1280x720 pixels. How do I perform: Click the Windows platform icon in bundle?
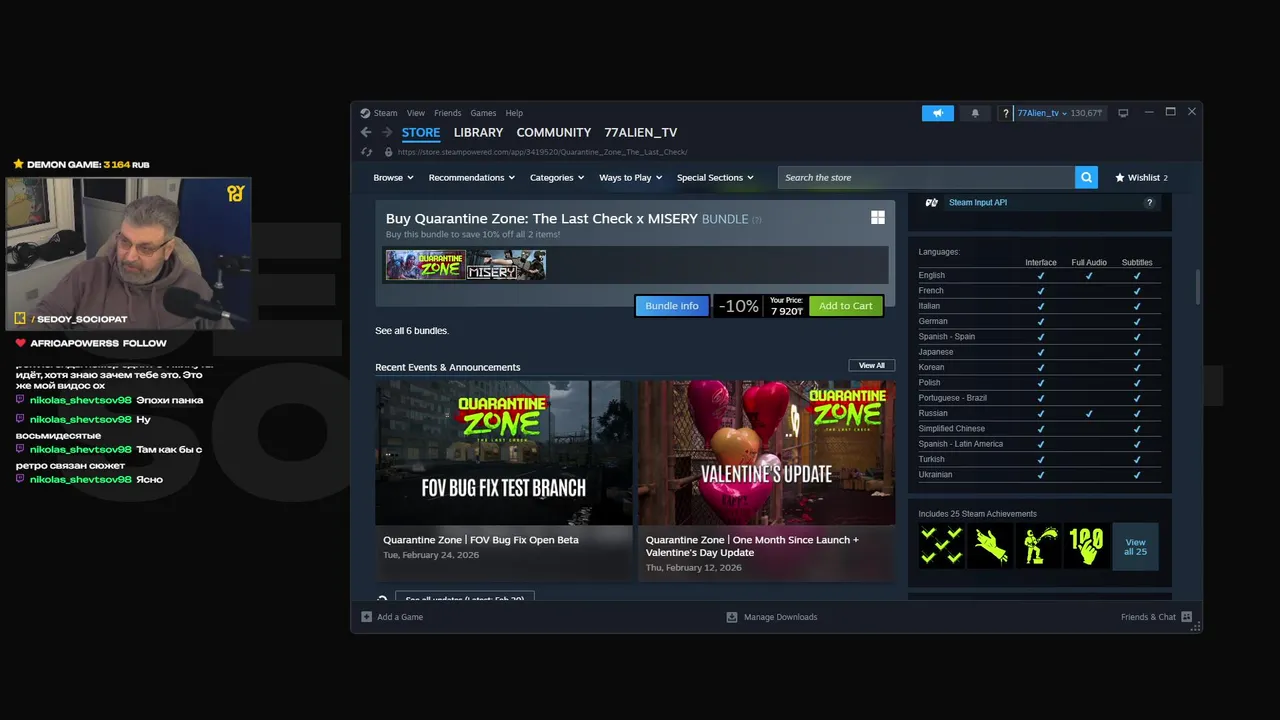pos(878,217)
